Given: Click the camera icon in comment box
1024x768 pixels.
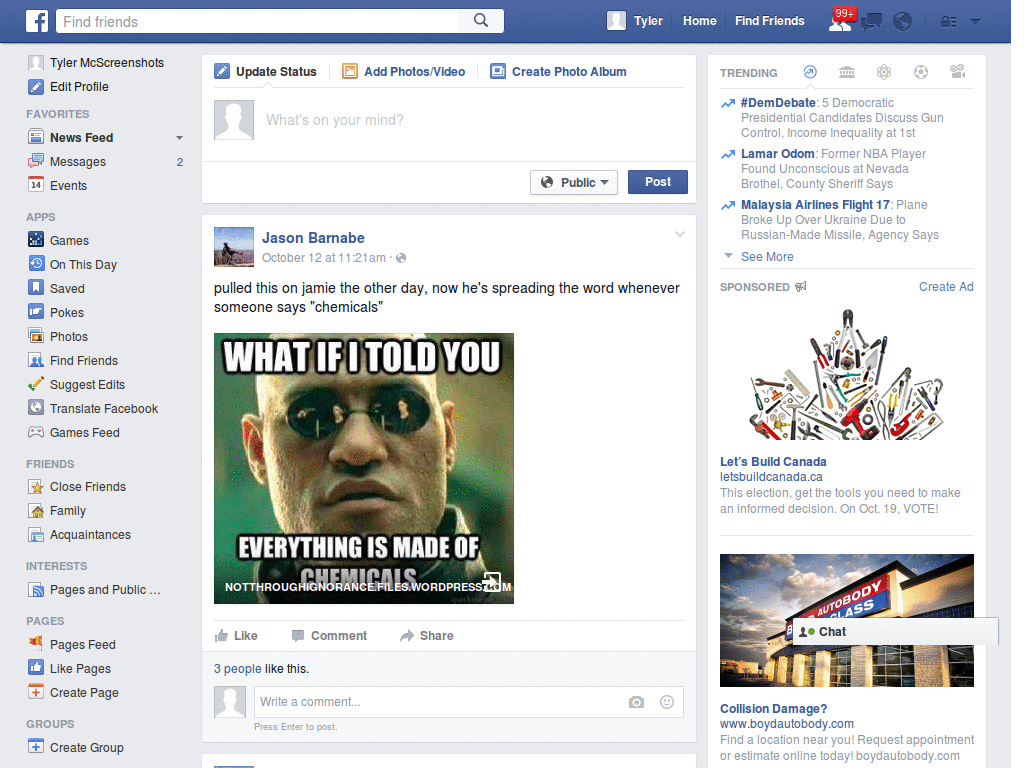Looking at the screenshot, I should tap(636, 702).
